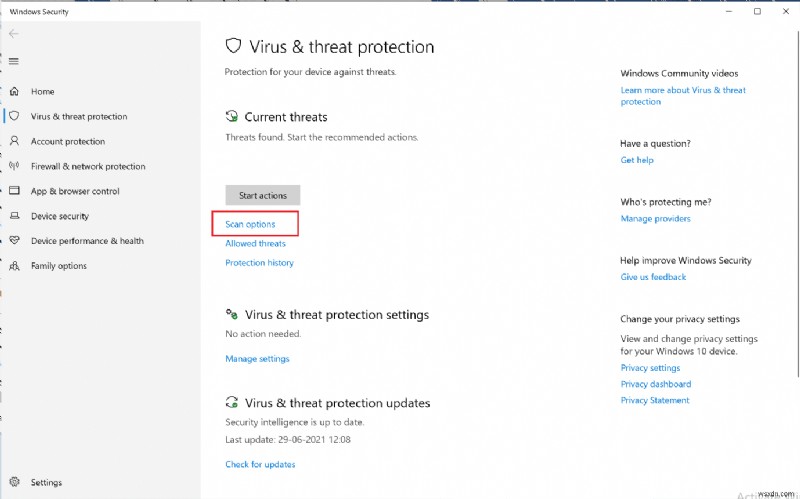Click the App & browser control icon
The height and width of the screenshot is (499, 800).
tap(14, 191)
